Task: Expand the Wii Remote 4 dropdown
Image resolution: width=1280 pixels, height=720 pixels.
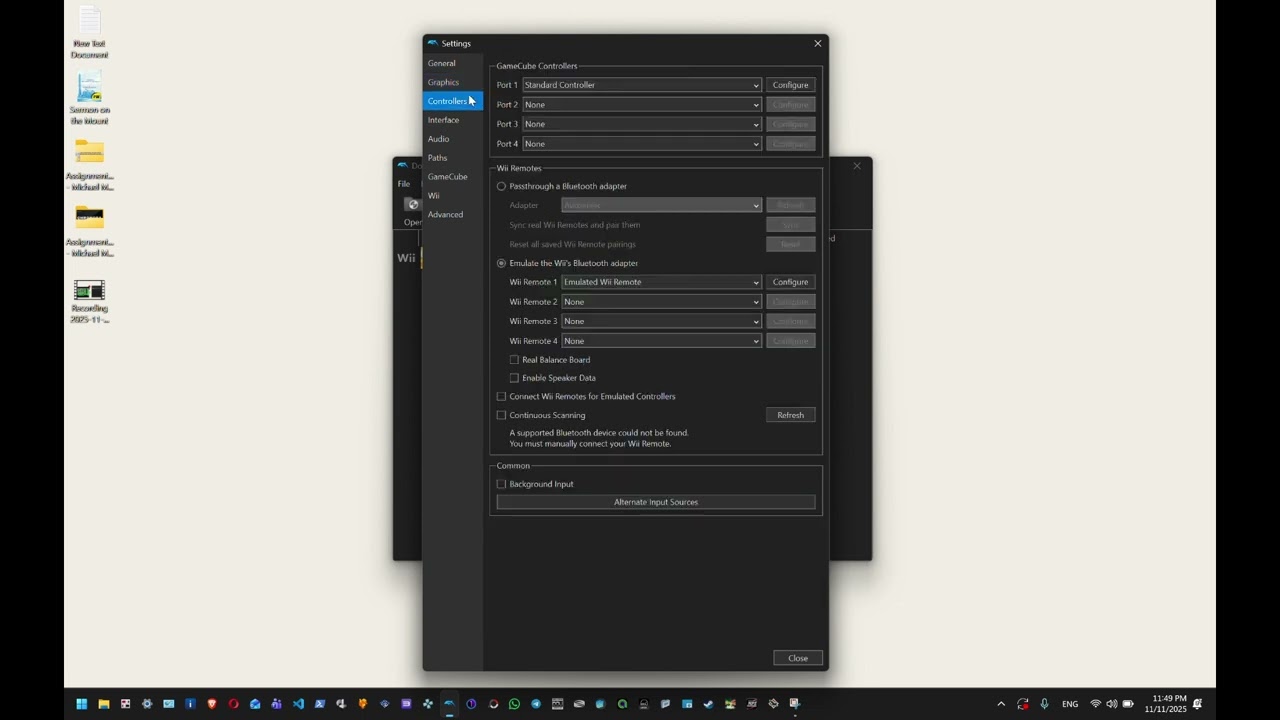Action: pos(661,341)
